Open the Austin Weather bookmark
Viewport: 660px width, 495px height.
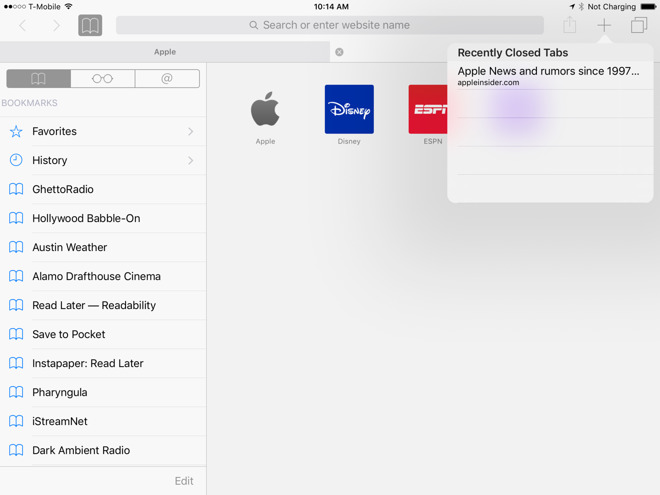(103, 248)
